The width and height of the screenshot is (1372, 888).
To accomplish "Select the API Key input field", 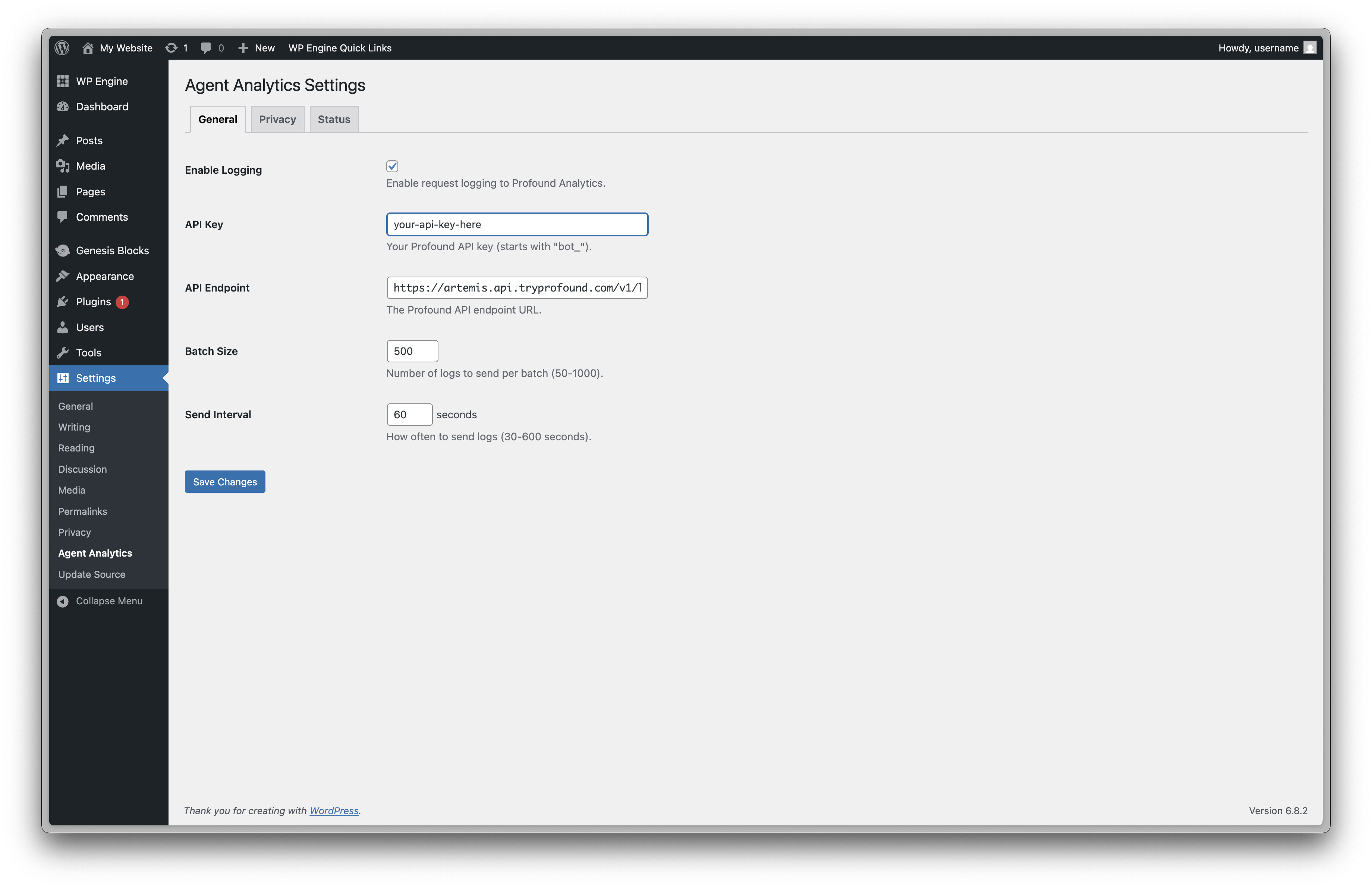I will tap(516, 224).
